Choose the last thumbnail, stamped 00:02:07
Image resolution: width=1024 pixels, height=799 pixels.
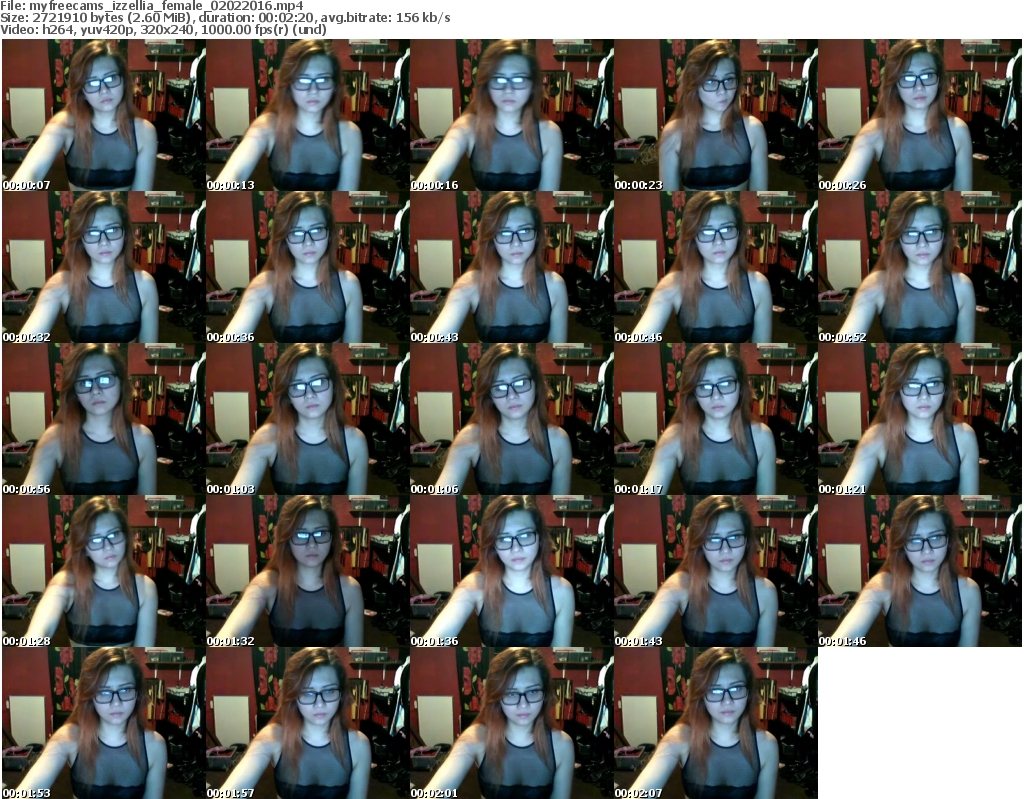716,723
